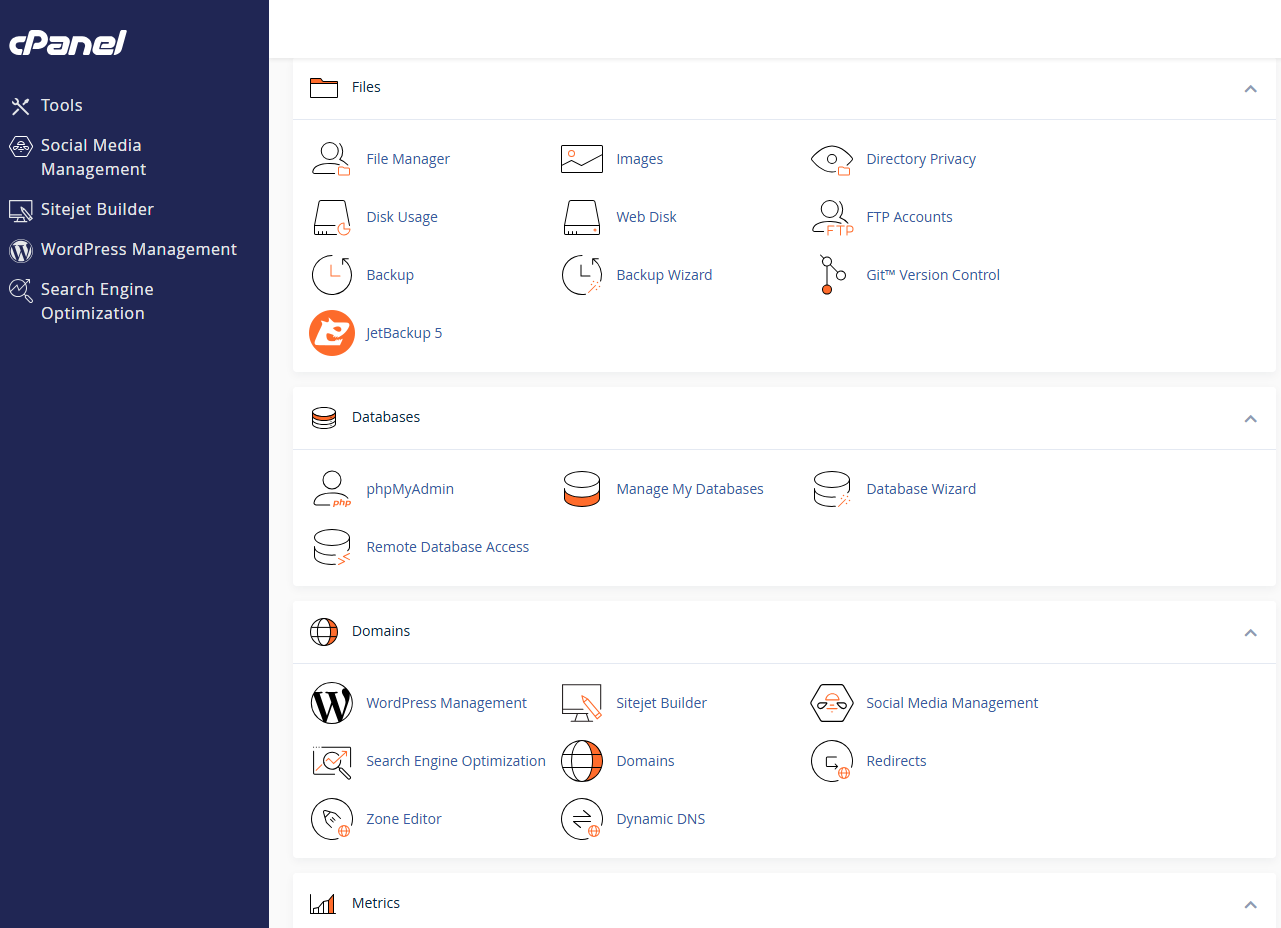1281x928 pixels.
Task: Open the Manage My Databases link
Action: pos(690,489)
